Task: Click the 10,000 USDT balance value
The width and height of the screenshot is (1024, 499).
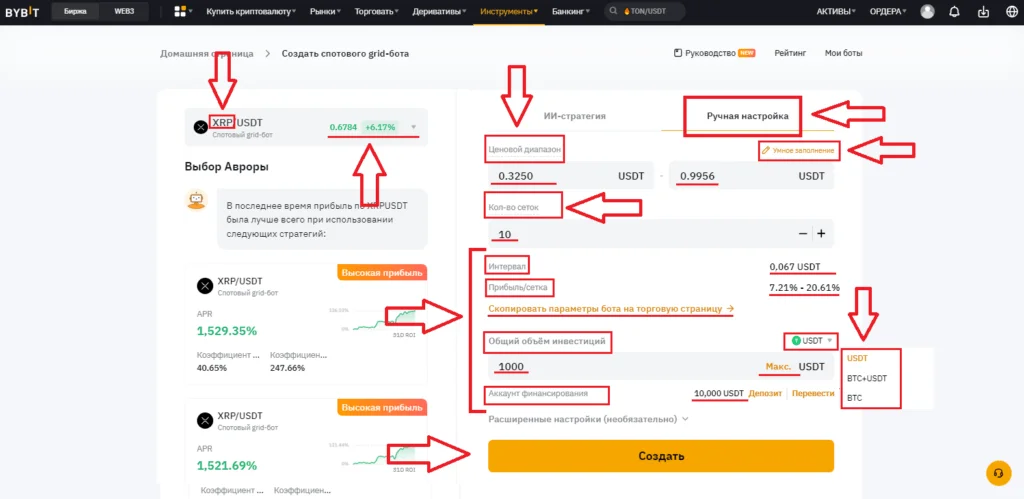Action: click(x=718, y=393)
